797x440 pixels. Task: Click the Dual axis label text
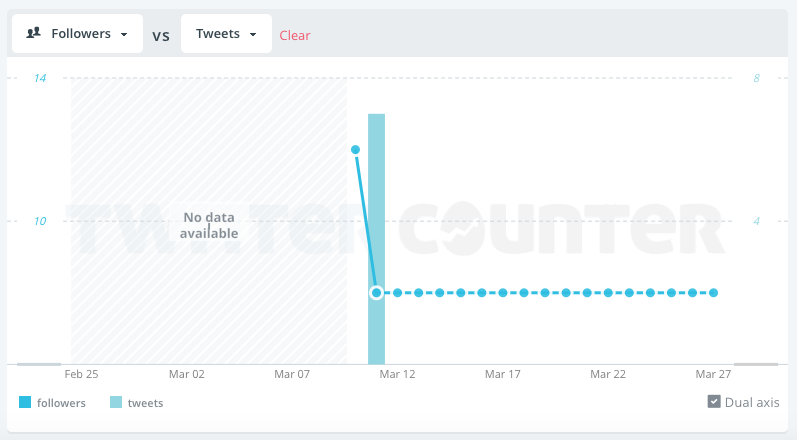tap(753, 402)
